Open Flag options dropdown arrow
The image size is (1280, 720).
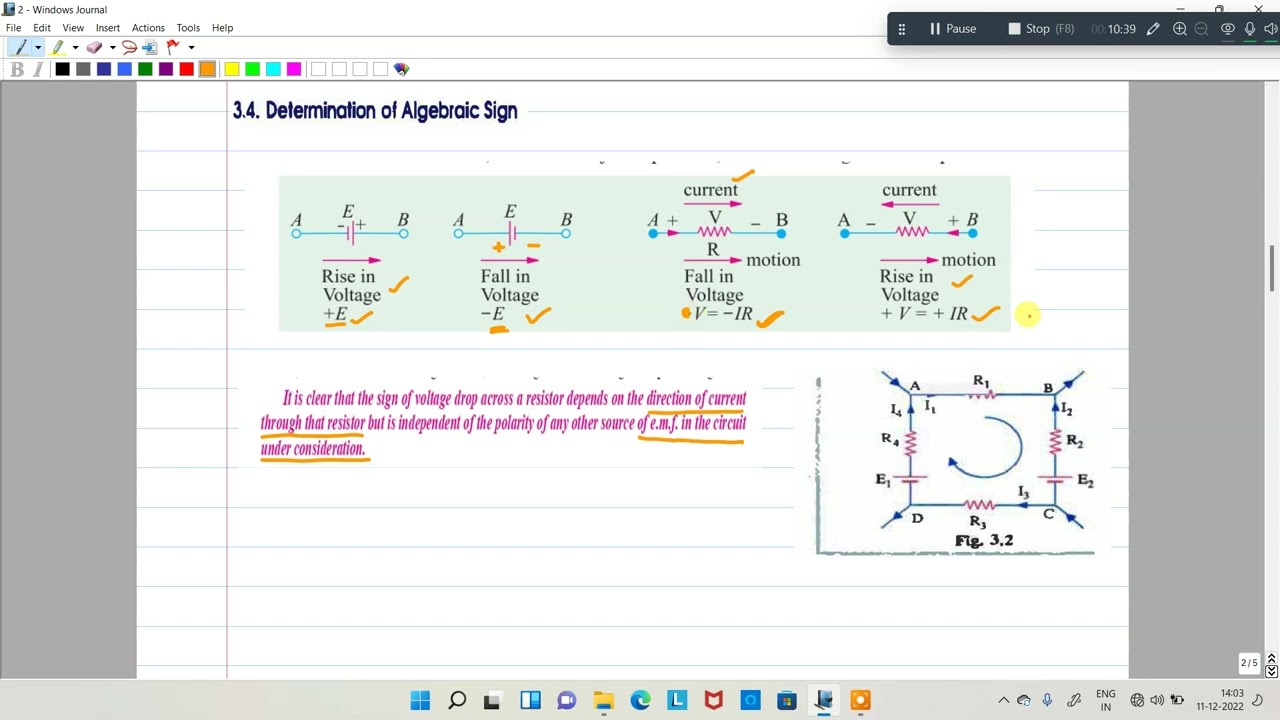[191, 47]
